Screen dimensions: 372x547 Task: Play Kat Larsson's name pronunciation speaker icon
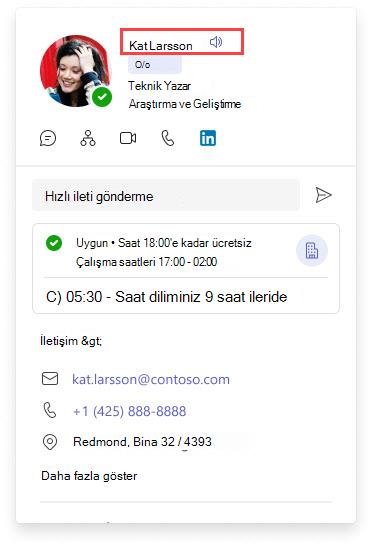click(216, 42)
